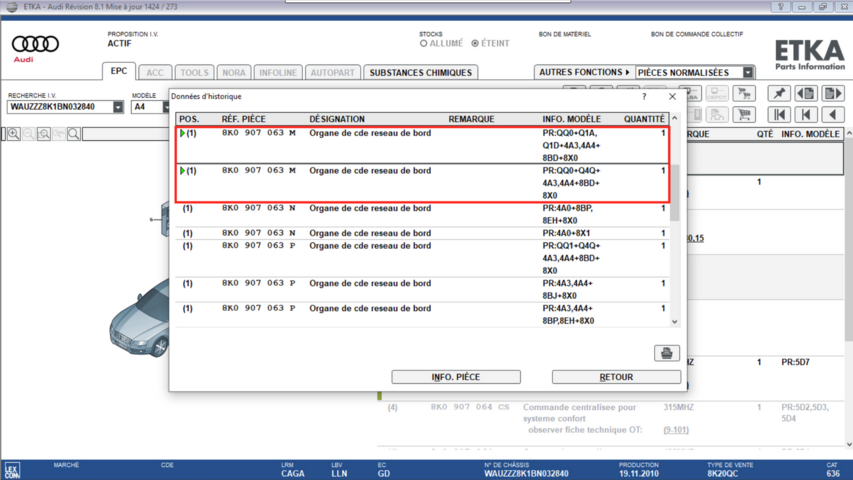Click the ETKA title bar help icon
Screen dimensions: 853x480
click(x=781, y=7)
